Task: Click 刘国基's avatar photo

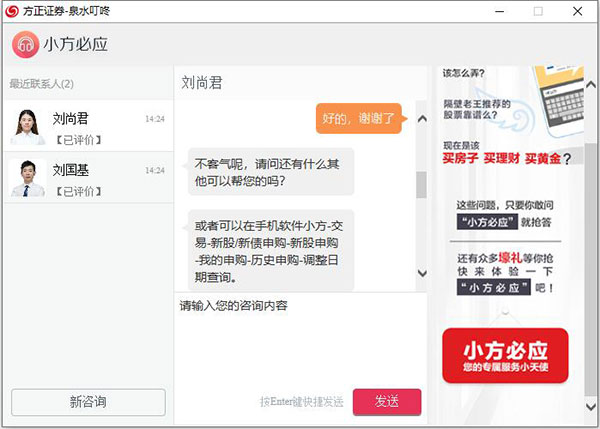Action: pyautogui.click(x=27, y=178)
